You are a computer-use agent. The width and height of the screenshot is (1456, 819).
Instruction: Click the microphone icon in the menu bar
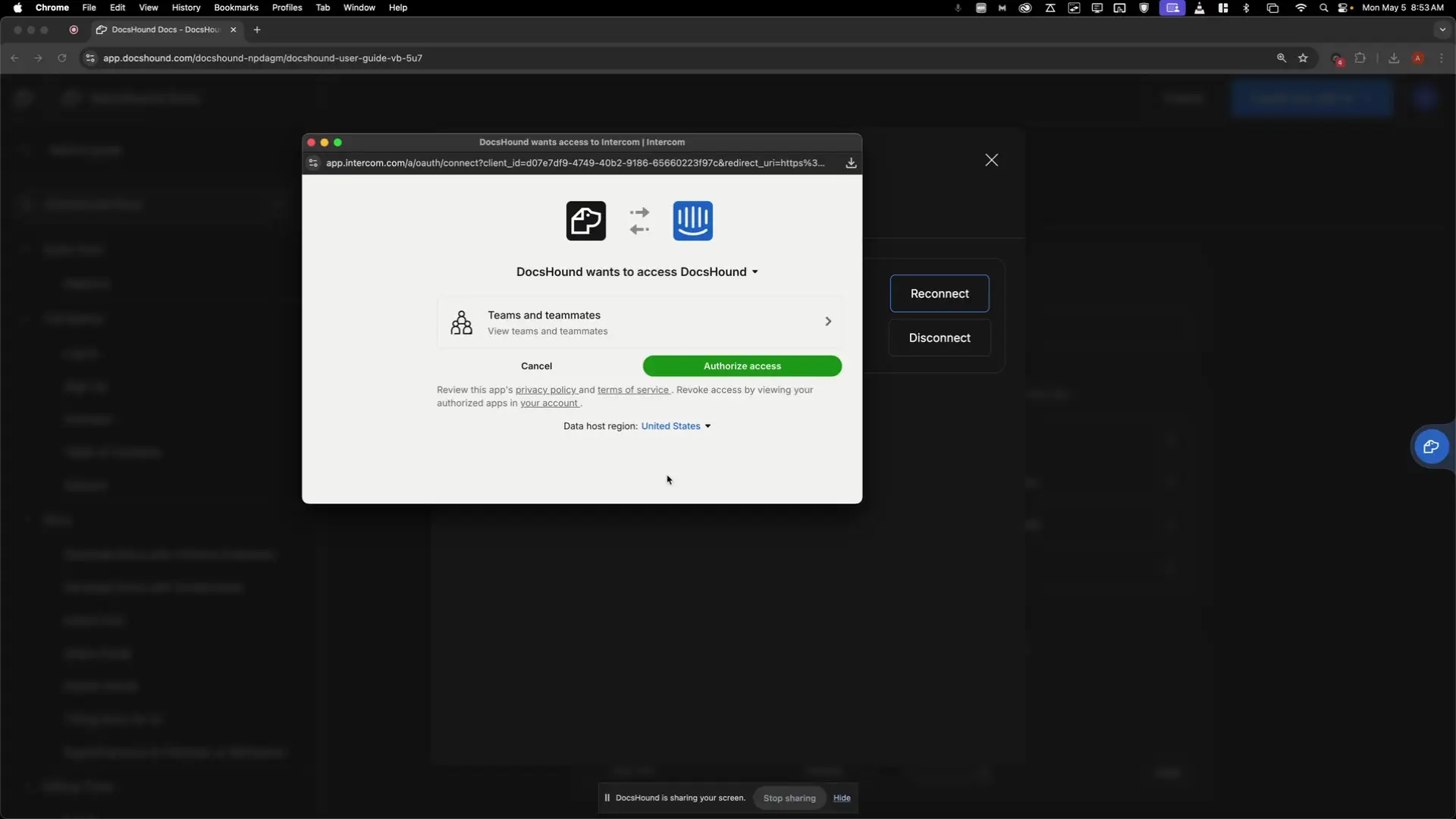coord(958,8)
